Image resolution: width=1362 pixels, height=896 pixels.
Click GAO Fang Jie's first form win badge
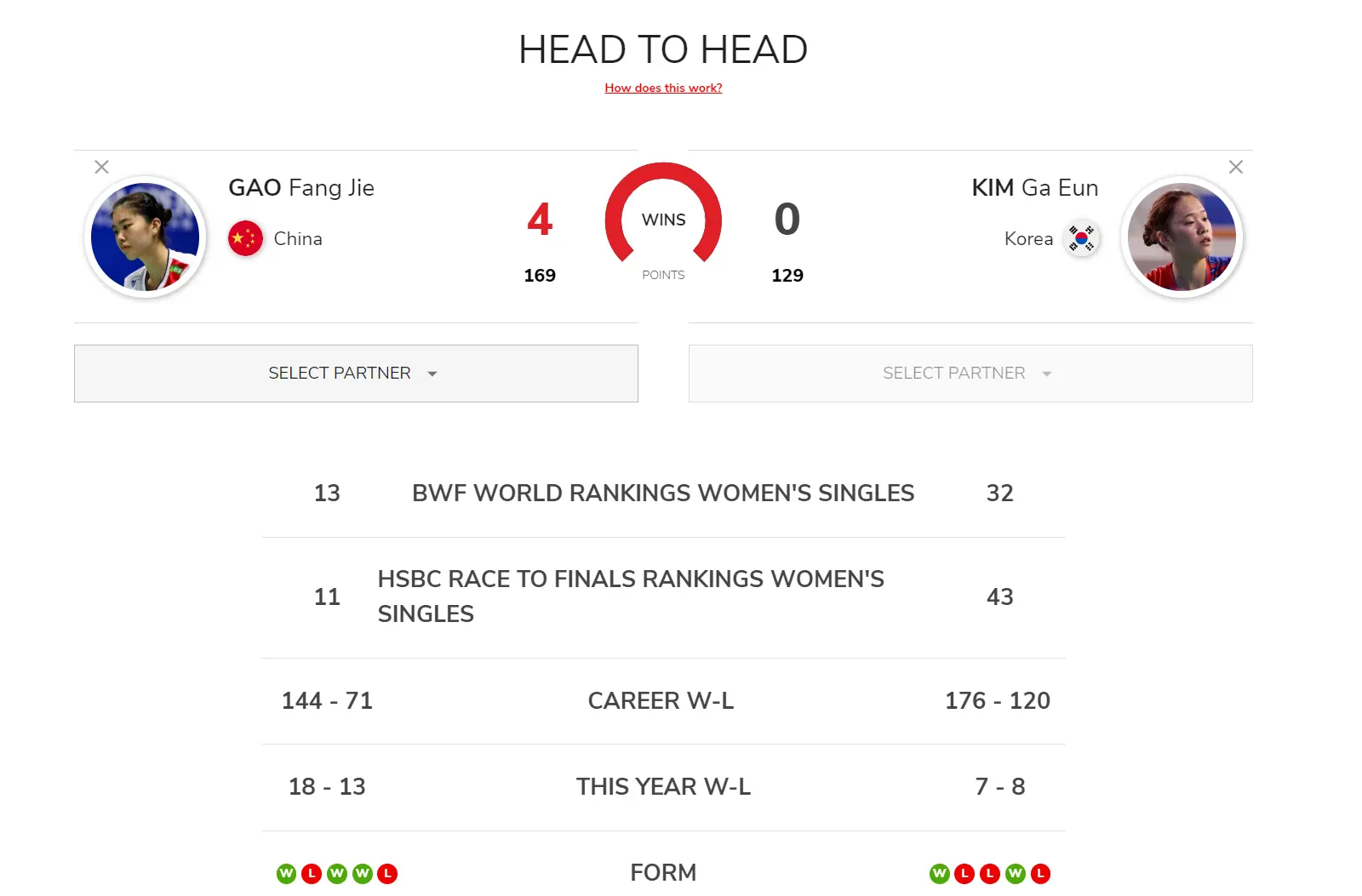click(287, 874)
